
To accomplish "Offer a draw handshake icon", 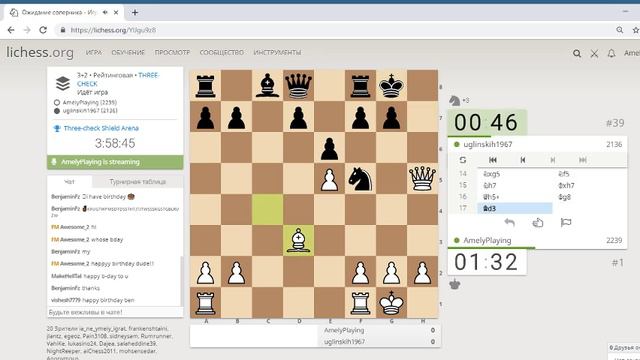I will [x=538, y=222].
